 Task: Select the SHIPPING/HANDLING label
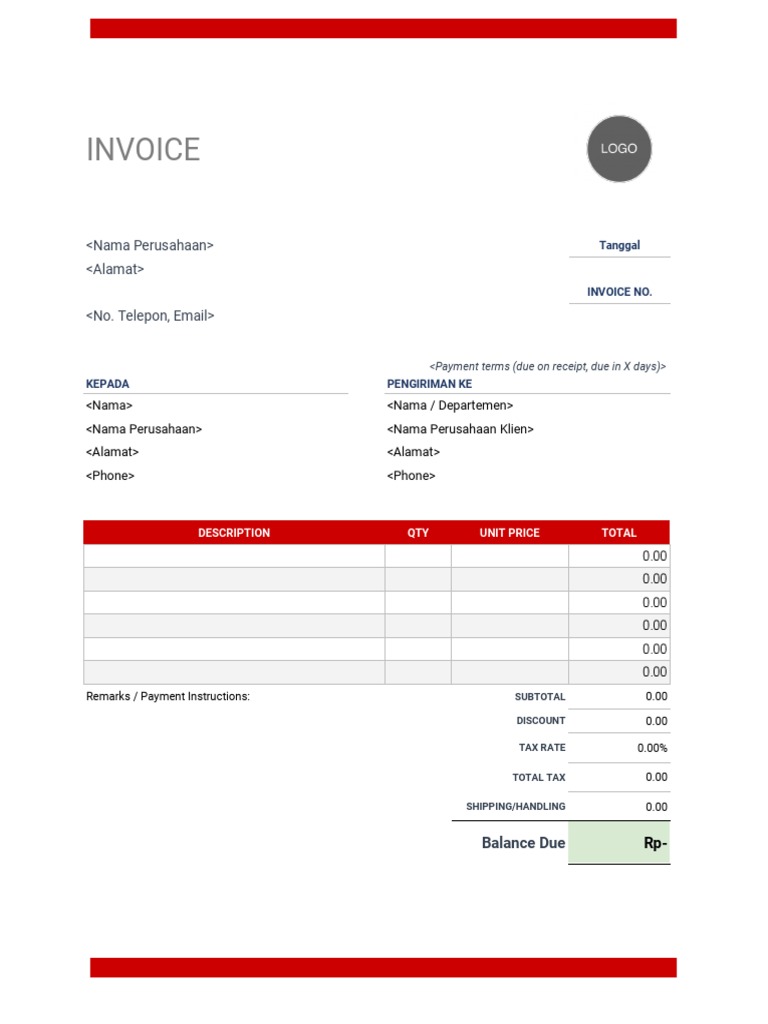point(516,807)
